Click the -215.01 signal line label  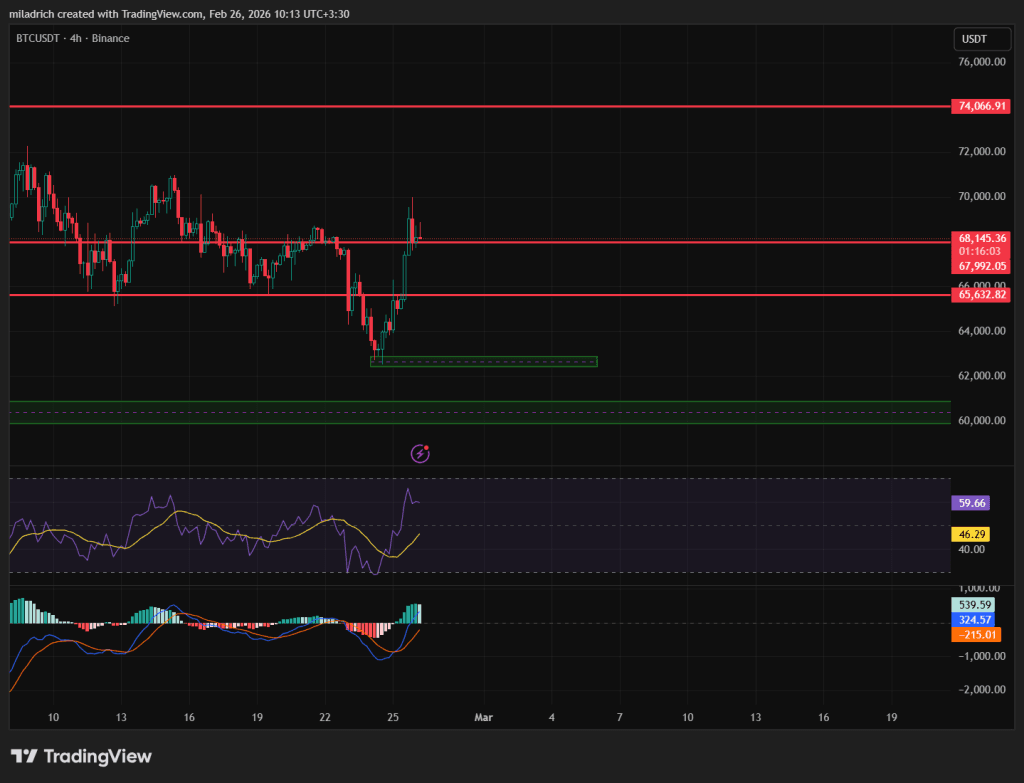point(976,635)
